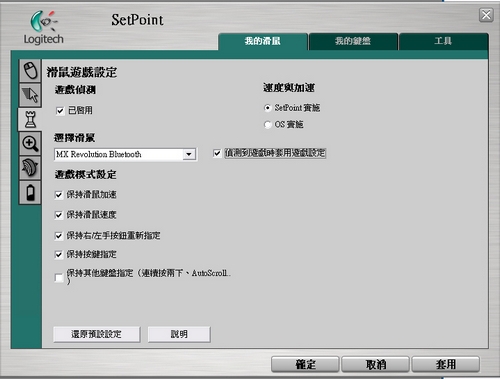Toggle the 保持滑鼠加速 checkbox

(59, 195)
